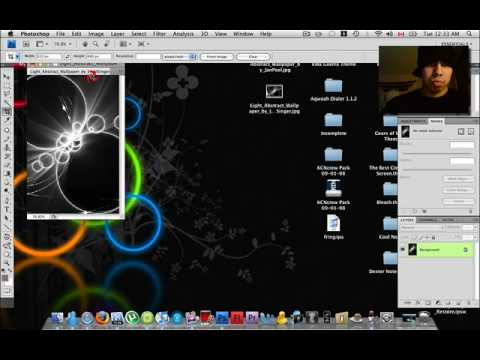
Task: Toggle mask visibility eye in Masks panel
Action: (x=424, y=211)
